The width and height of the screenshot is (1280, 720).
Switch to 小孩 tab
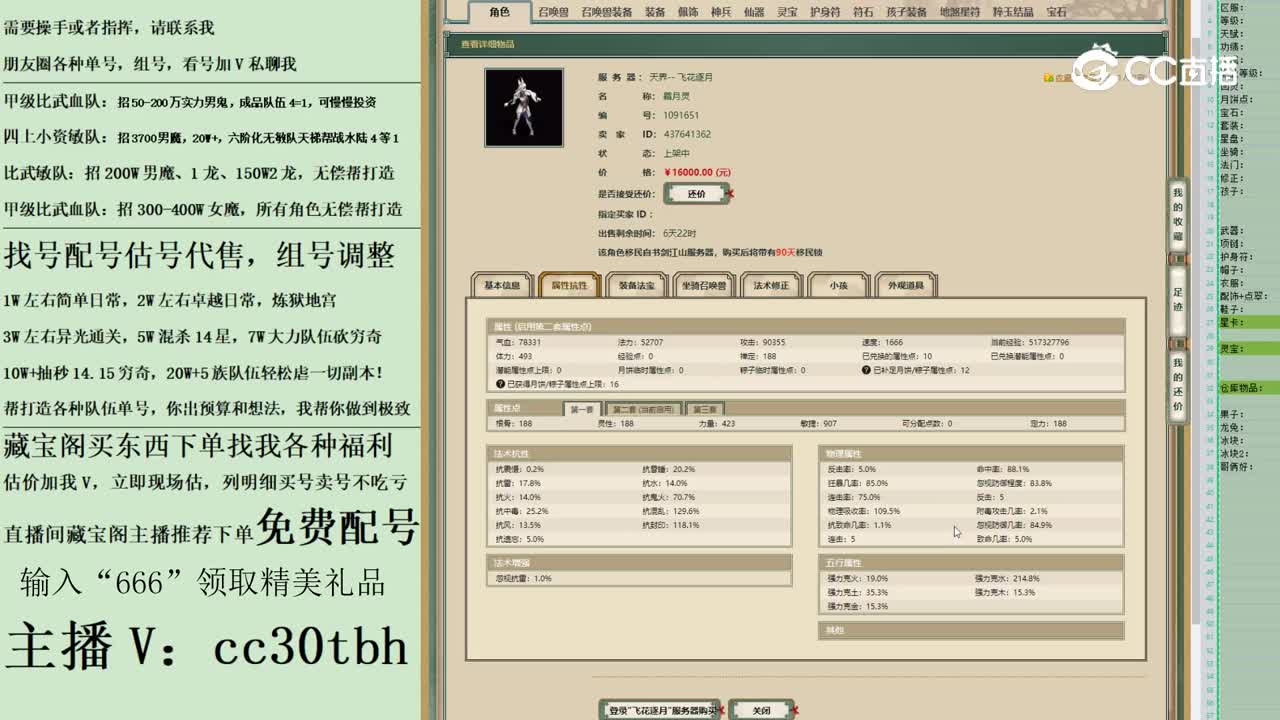(x=838, y=286)
